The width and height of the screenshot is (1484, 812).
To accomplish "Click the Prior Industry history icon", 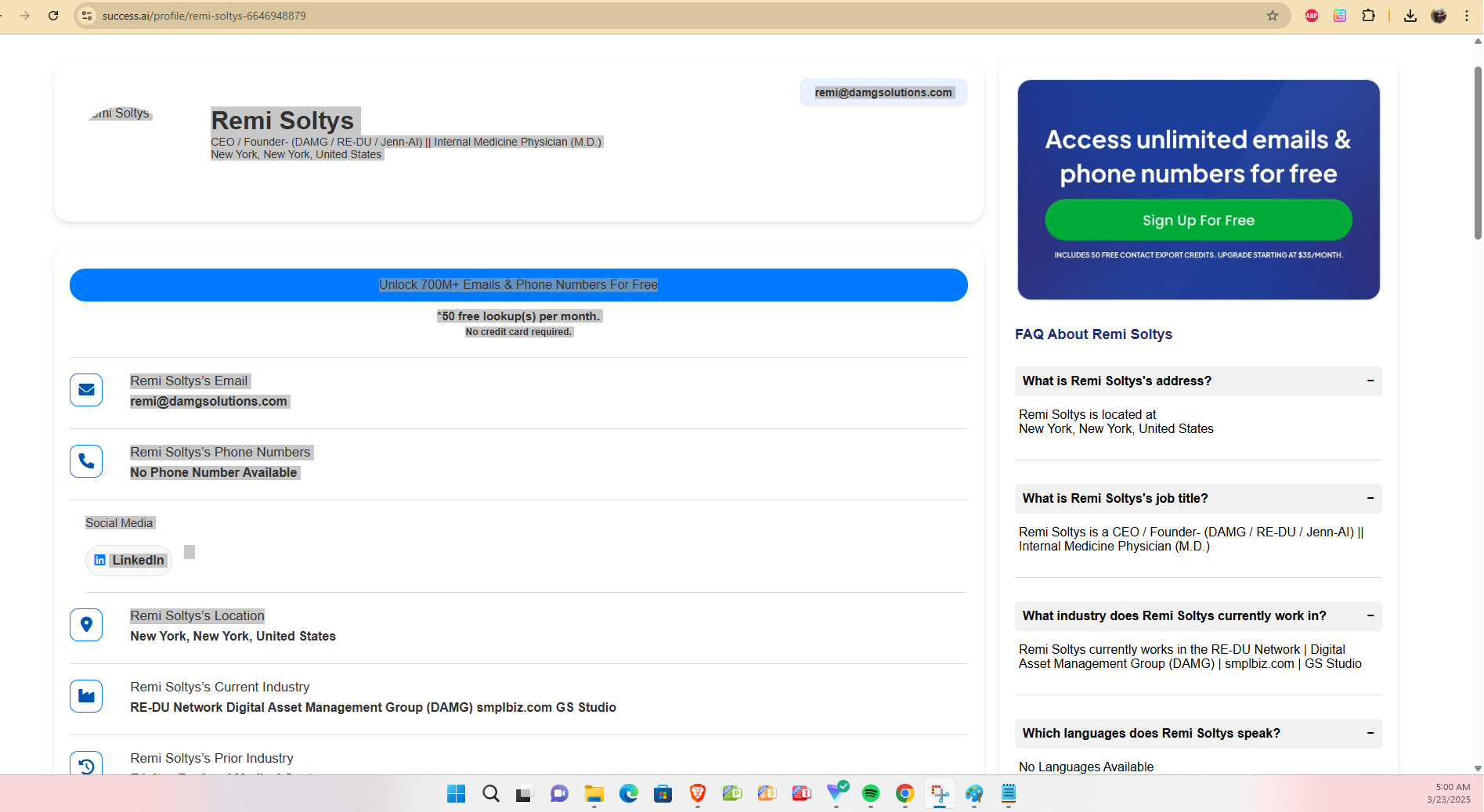I will (x=86, y=763).
